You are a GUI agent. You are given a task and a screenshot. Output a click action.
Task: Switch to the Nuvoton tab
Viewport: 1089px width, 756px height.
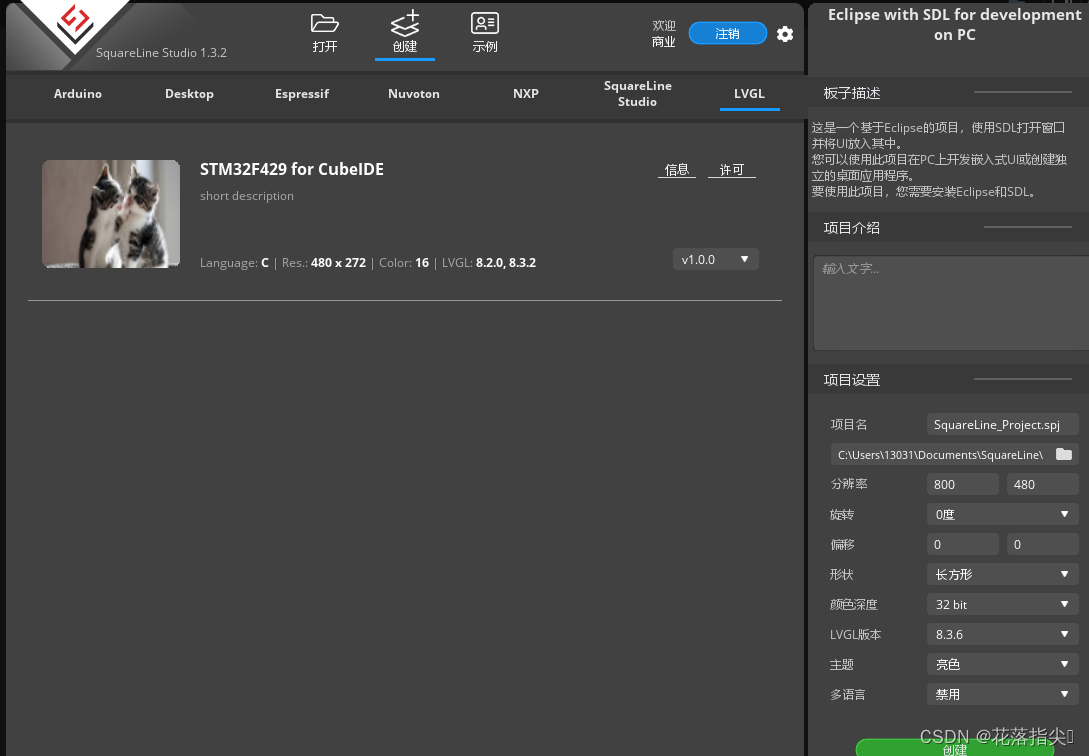[413, 94]
